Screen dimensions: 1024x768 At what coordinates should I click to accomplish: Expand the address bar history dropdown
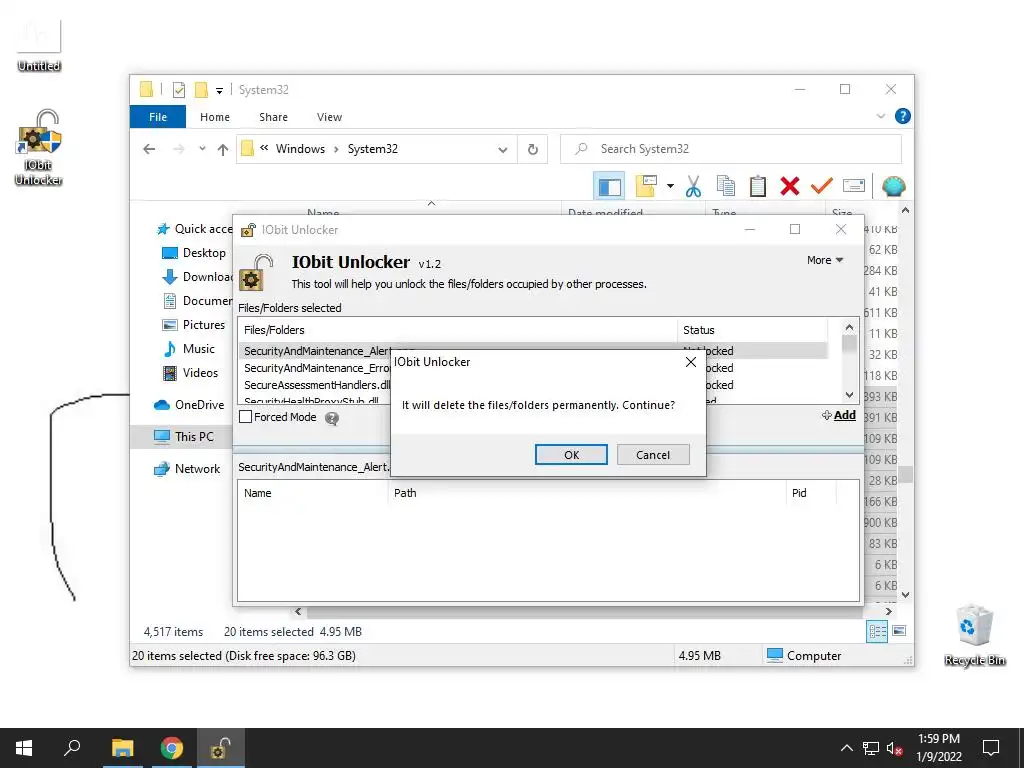click(x=502, y=150)
